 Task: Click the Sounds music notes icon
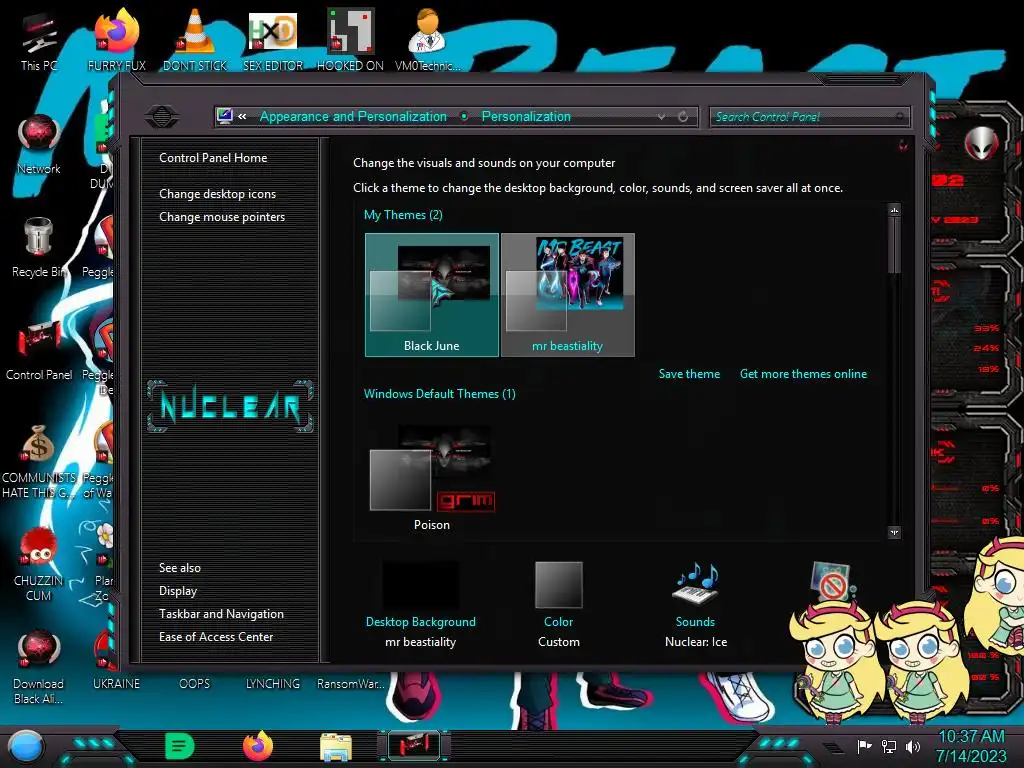[695, 583]
